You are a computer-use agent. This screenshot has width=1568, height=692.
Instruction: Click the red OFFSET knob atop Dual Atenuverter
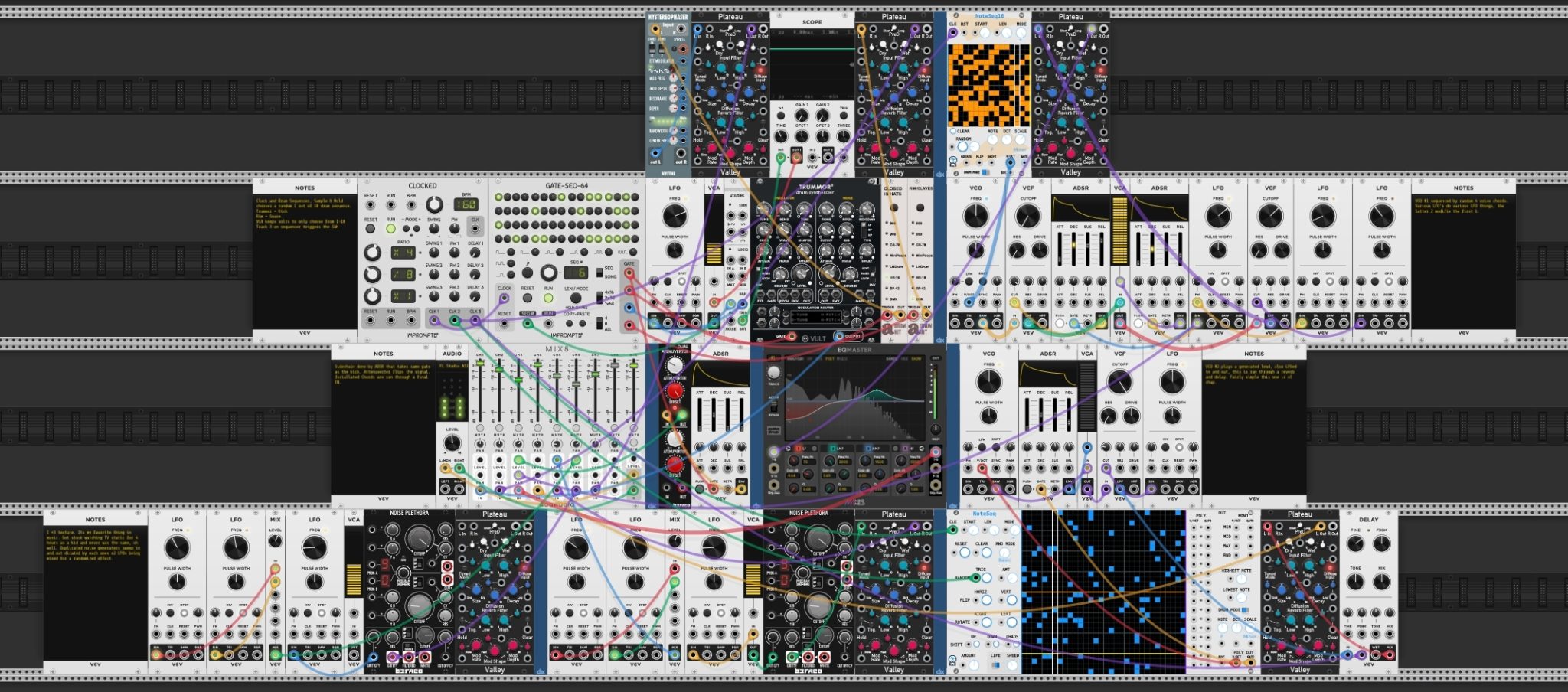[x=675, y=391]
